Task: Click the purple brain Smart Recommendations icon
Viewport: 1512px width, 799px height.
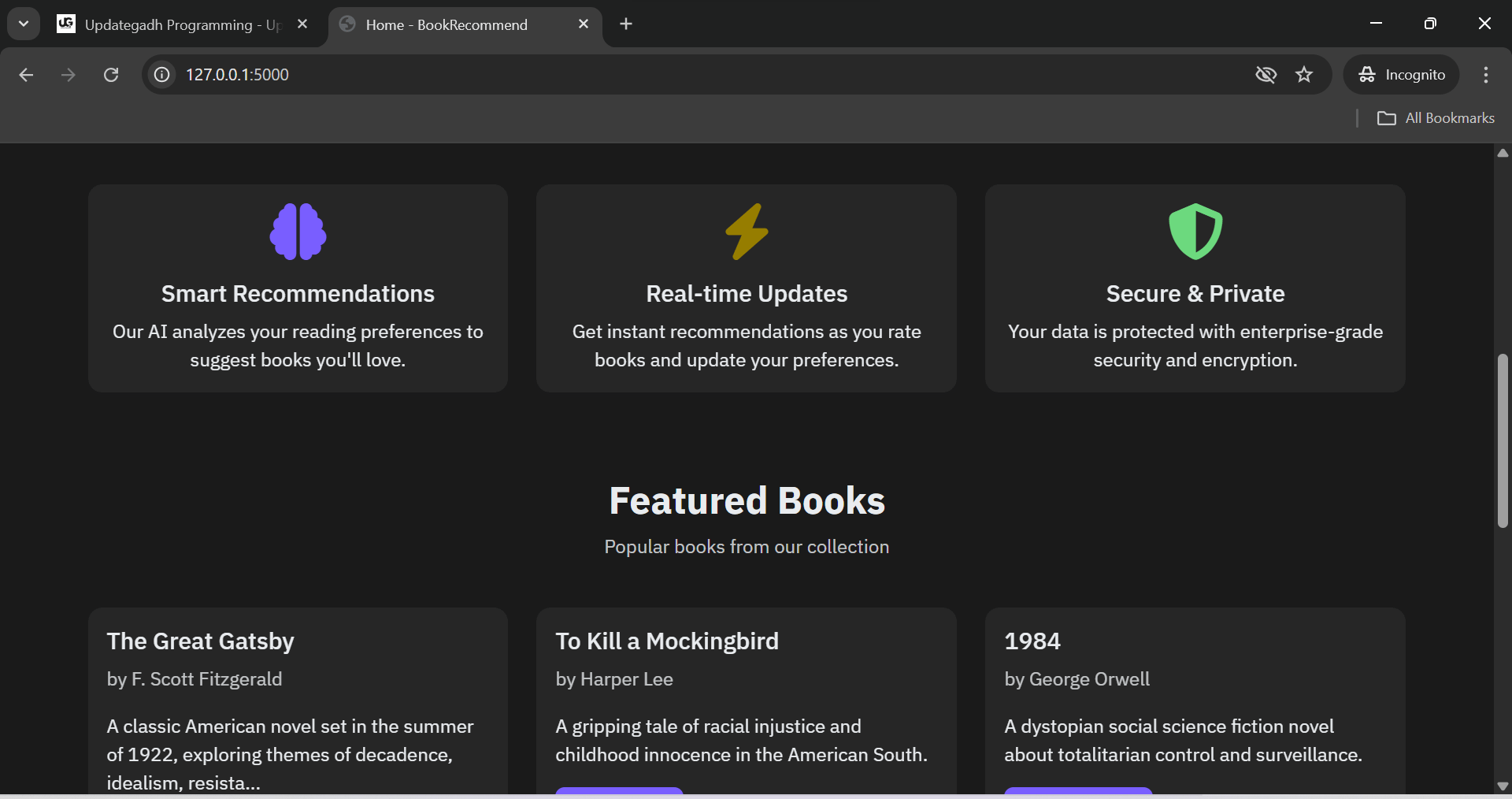Action: pyautogui.click(x=298, y=232)
